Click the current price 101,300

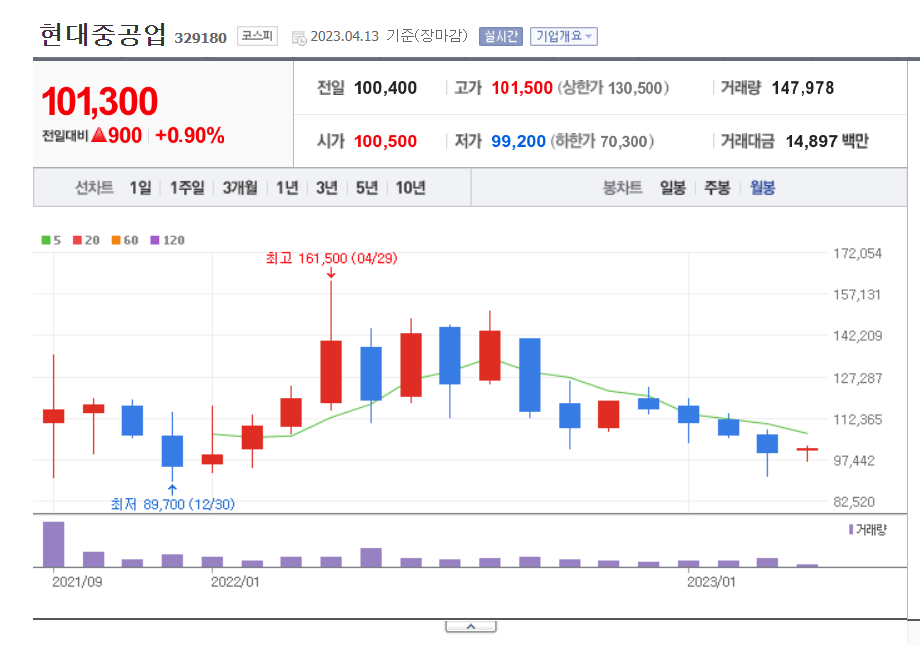pos(99,101)
